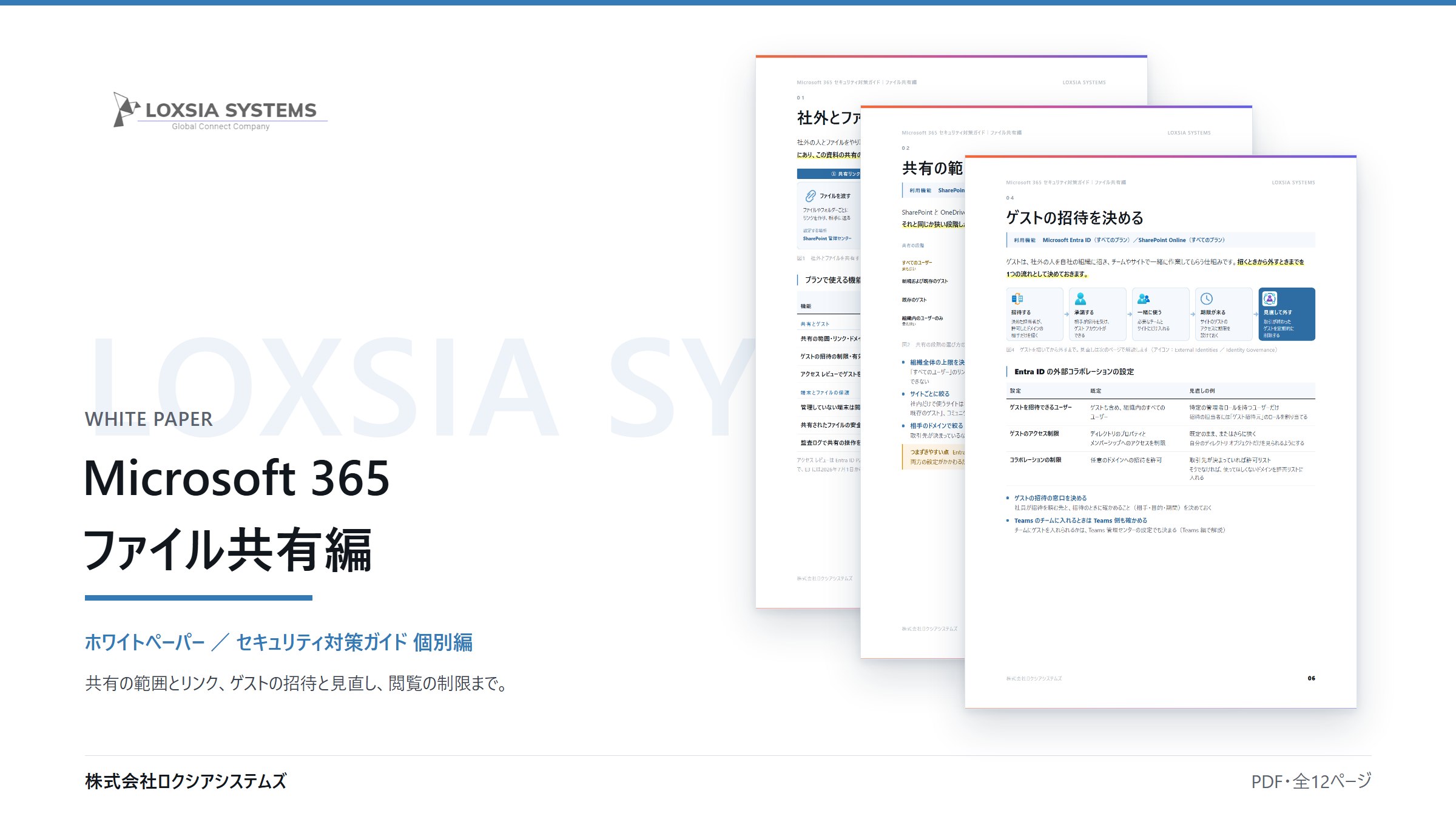The image size is (1456, 819).
Task: Click セキュリティ対策ガイド 個別編 text
Action: (x=354, y=642)
